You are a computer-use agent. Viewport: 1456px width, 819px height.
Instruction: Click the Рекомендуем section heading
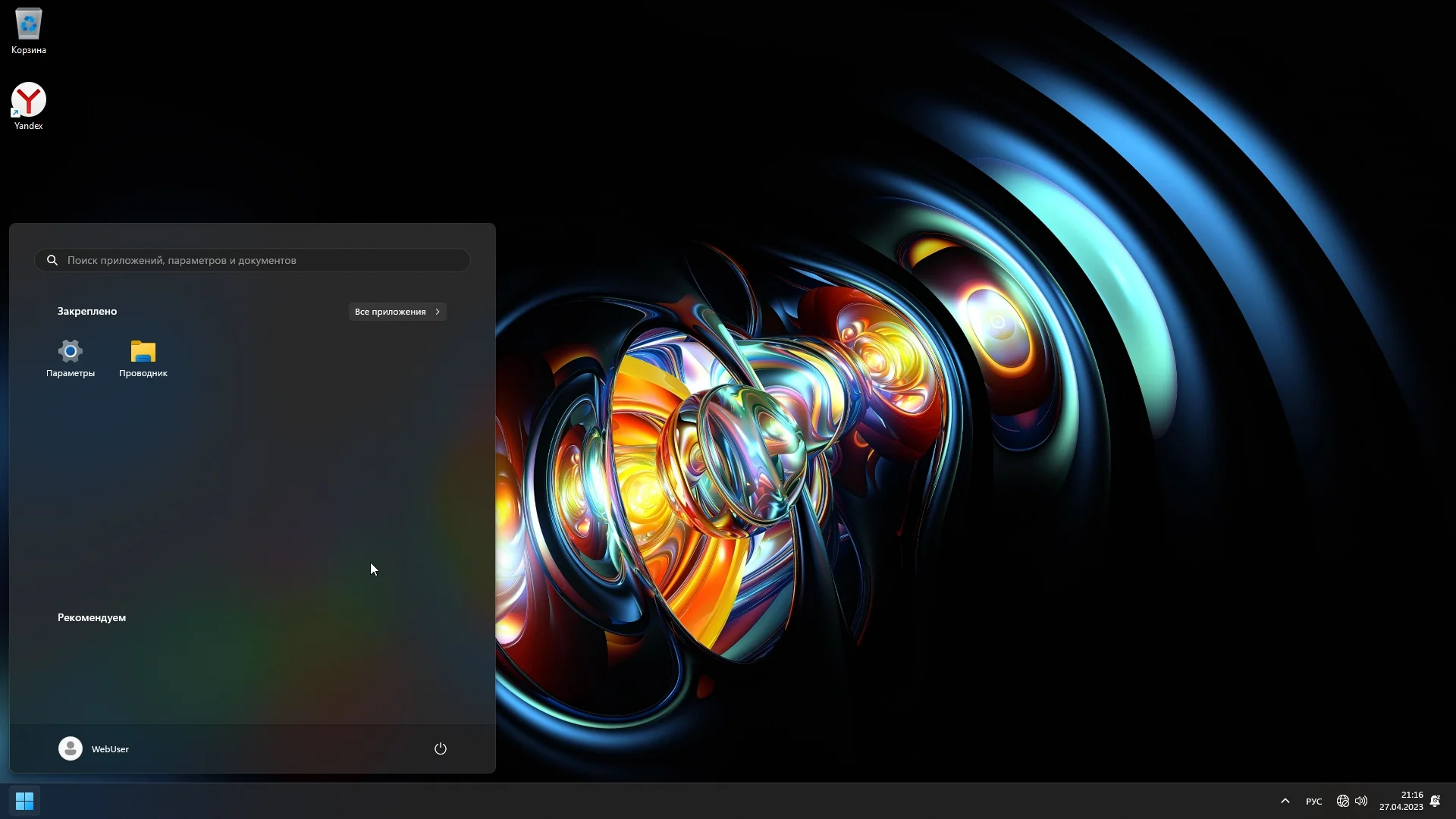point(92,617)
